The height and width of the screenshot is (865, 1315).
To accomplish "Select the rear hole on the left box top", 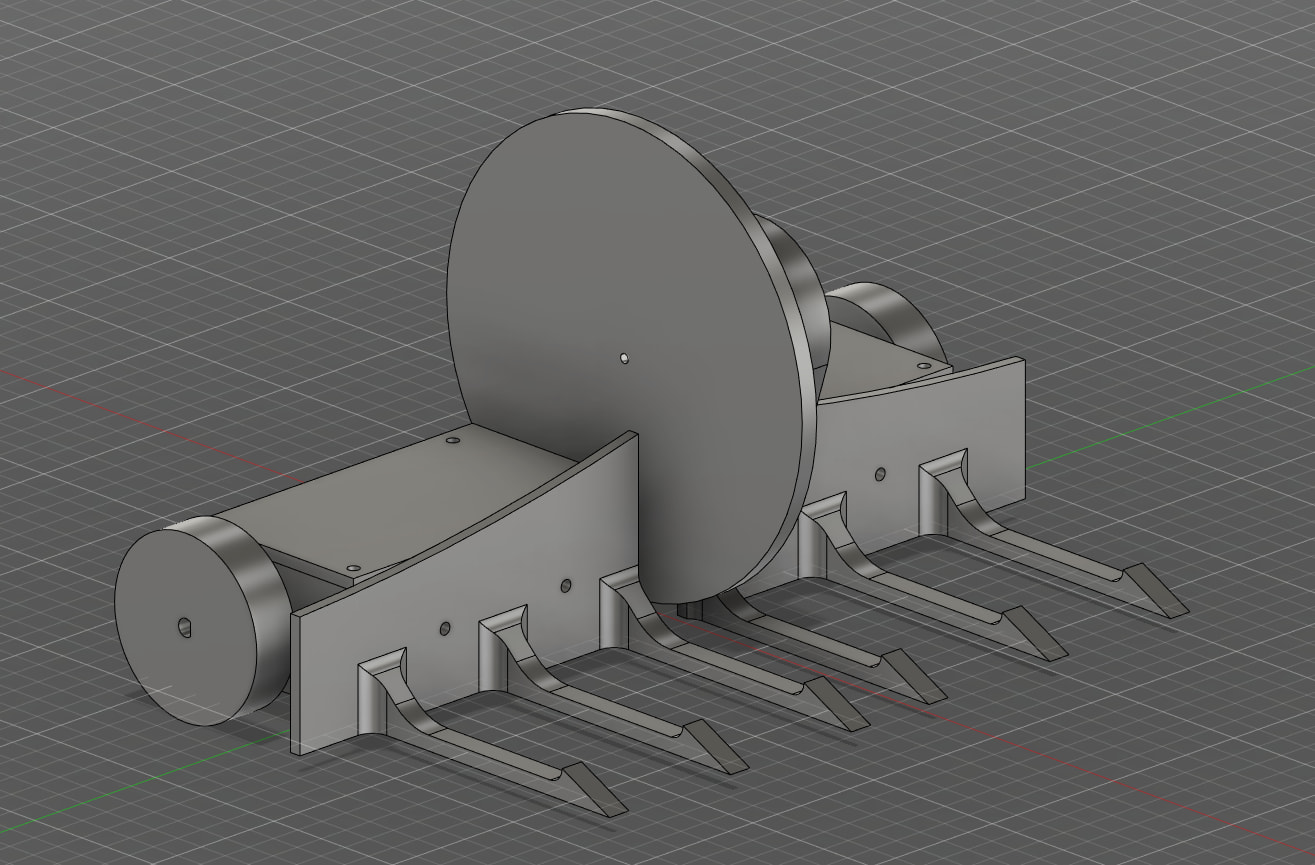I will (x=451, y=440).
